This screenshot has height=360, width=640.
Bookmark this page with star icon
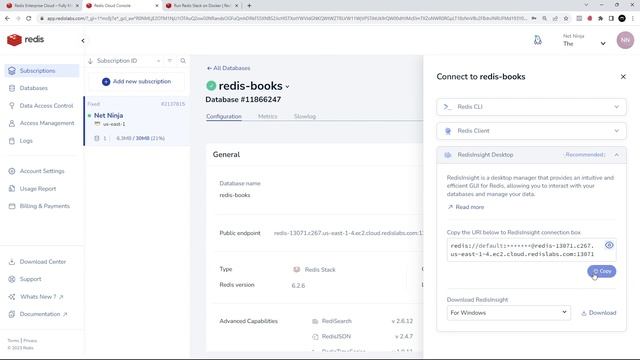[566, 18]
